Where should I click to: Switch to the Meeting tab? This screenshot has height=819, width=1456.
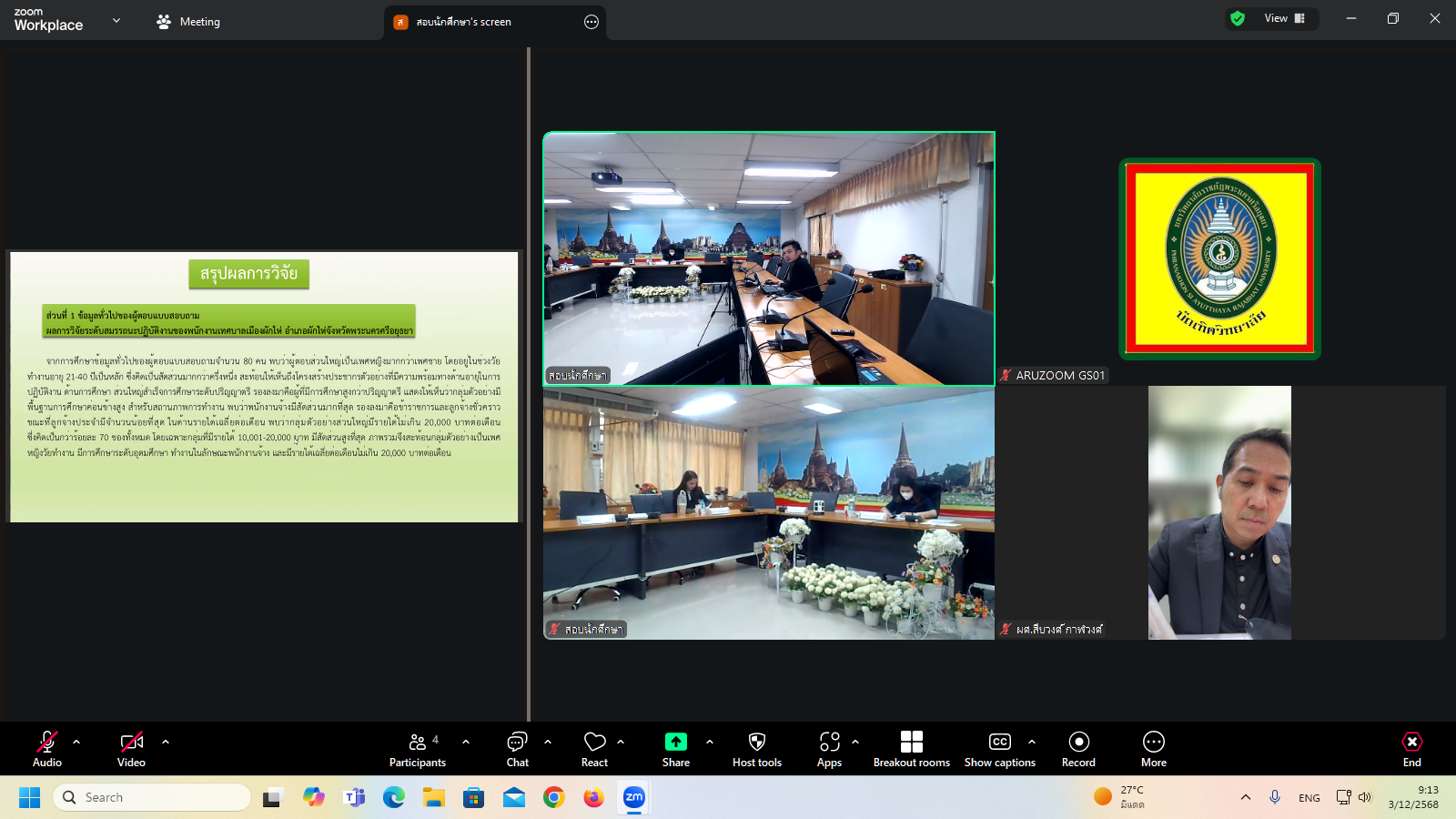(189, 22)
